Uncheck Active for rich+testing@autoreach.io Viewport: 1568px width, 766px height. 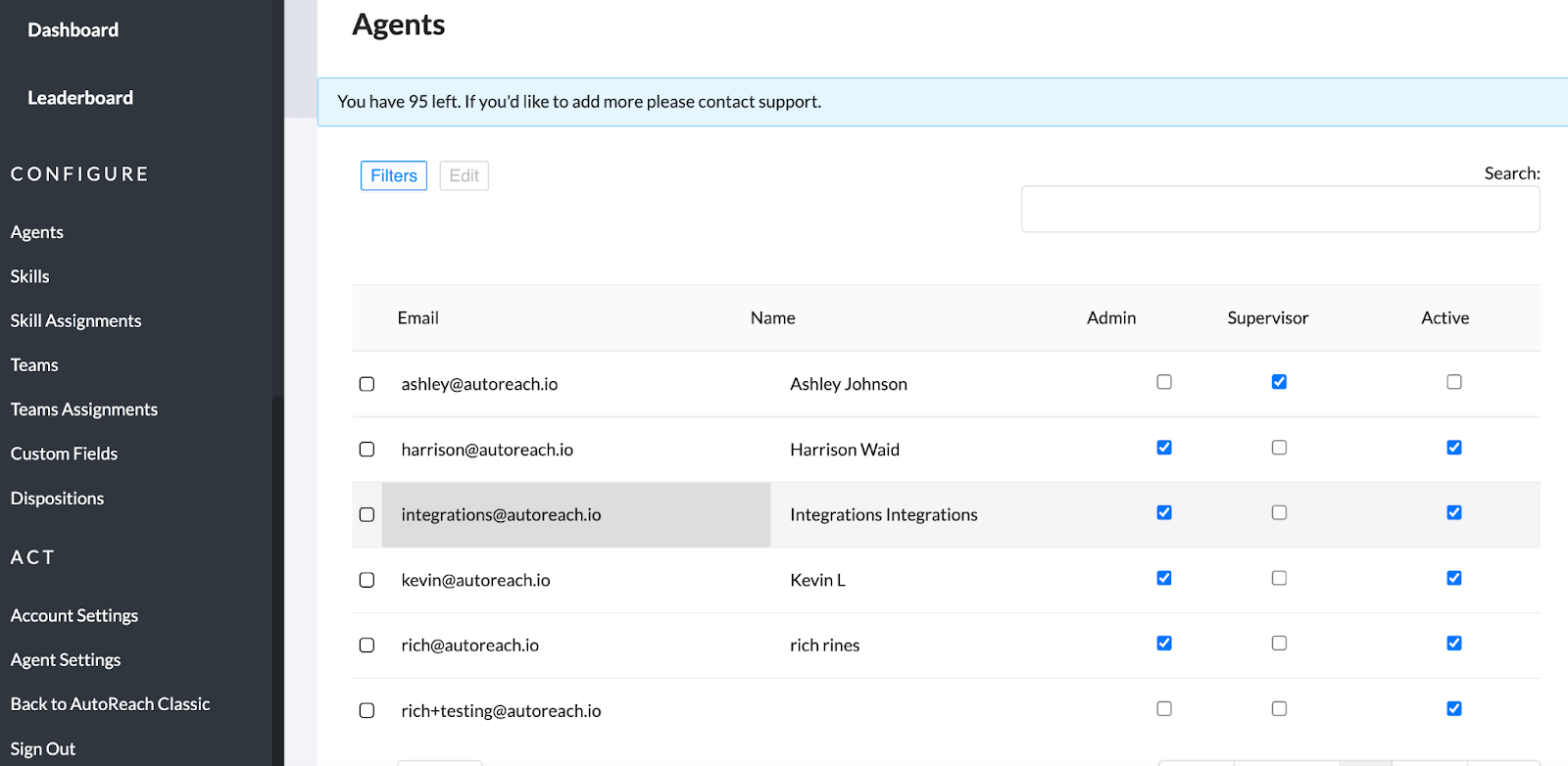(1454, 708)
